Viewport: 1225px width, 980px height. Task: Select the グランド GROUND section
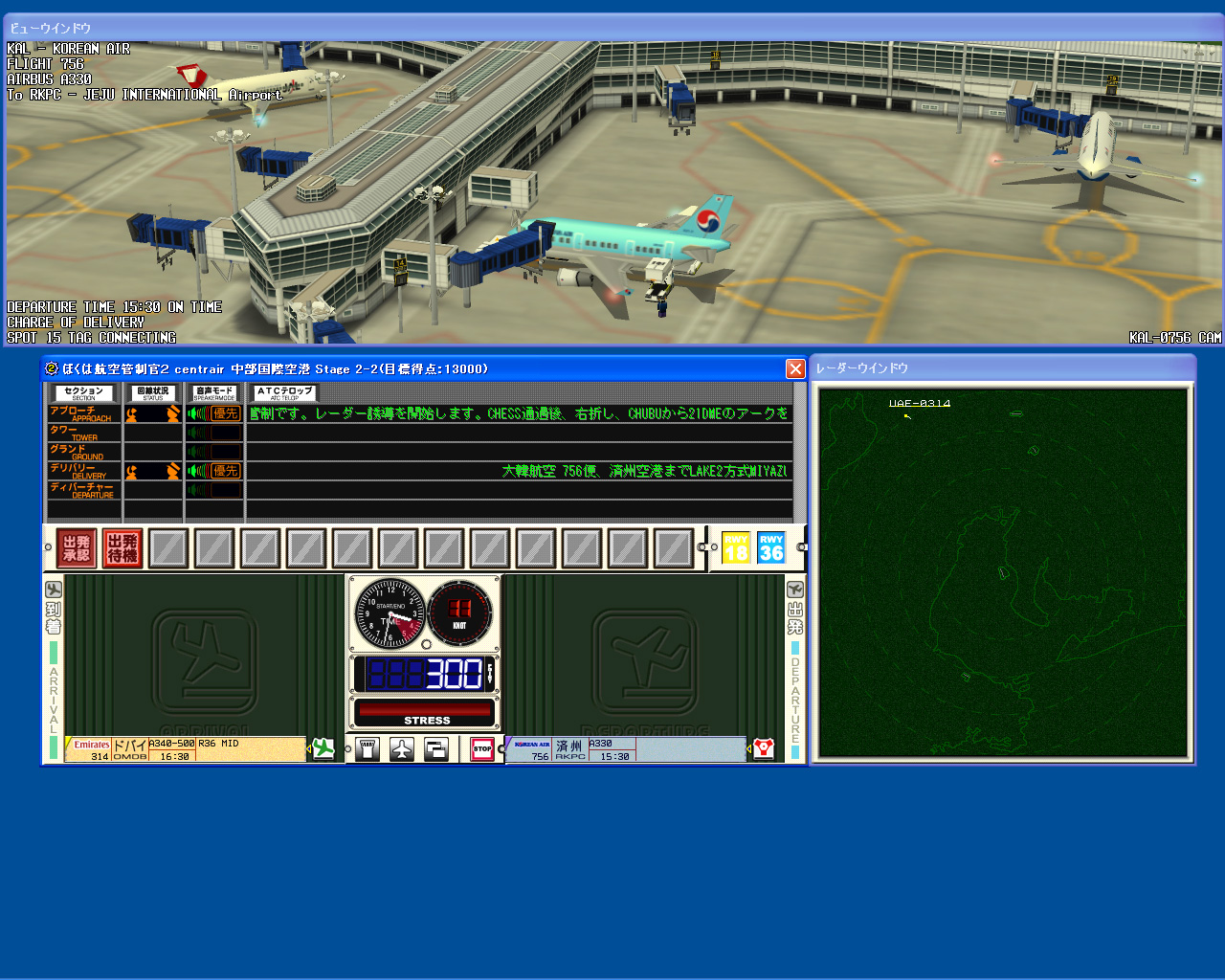[84, 452]
